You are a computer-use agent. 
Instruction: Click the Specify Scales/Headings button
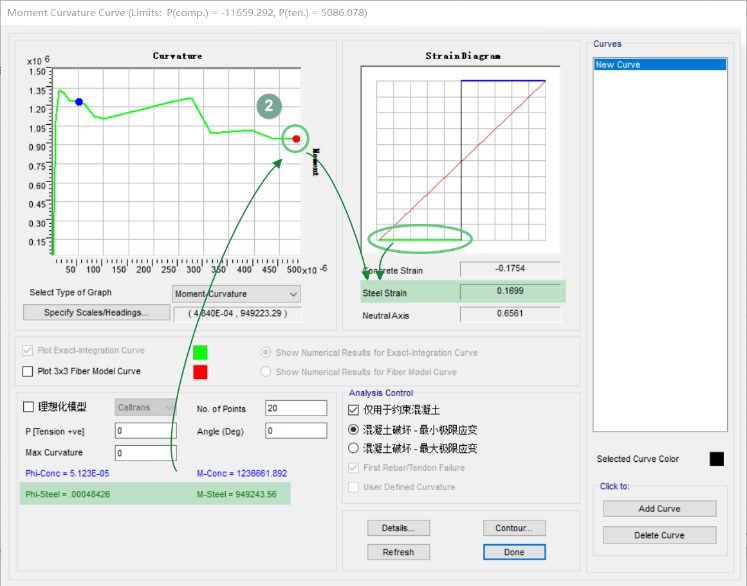click(95, 313)
